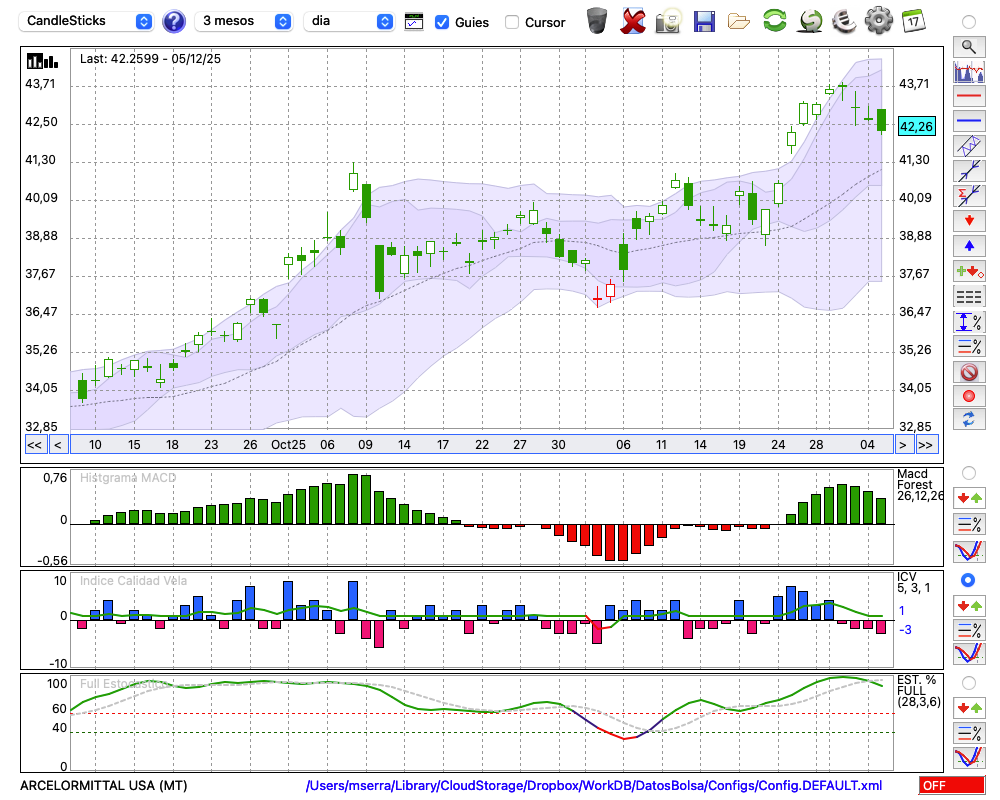
Task: Click the dashed lines grid tool
Action: coord(969,296)
